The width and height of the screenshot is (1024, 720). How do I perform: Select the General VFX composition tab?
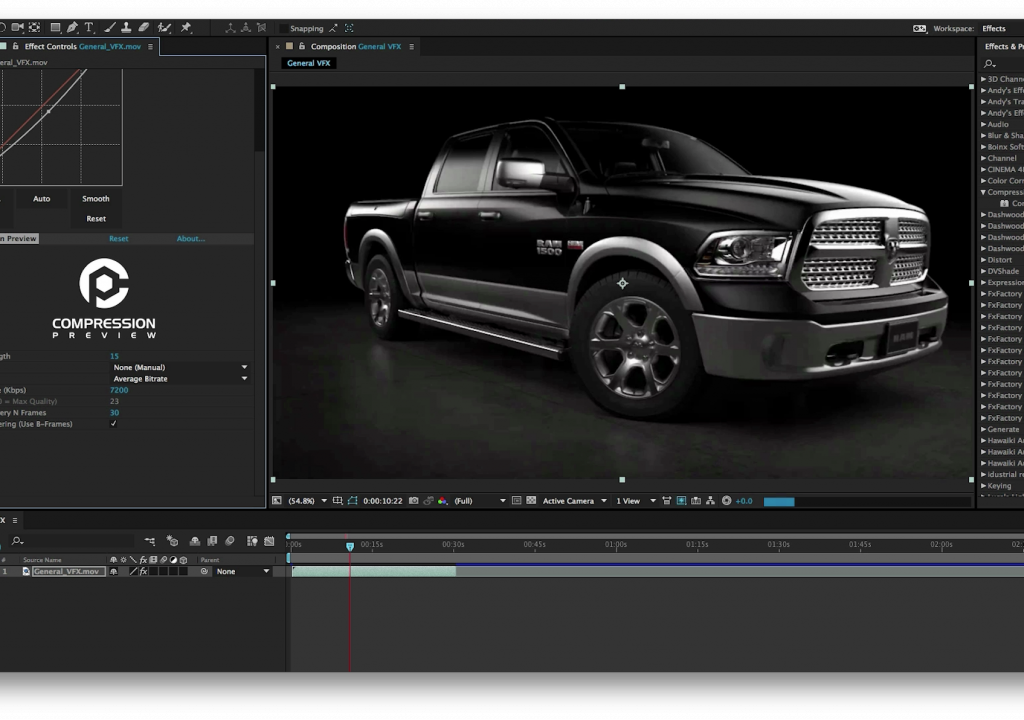(x=308, y=63)
